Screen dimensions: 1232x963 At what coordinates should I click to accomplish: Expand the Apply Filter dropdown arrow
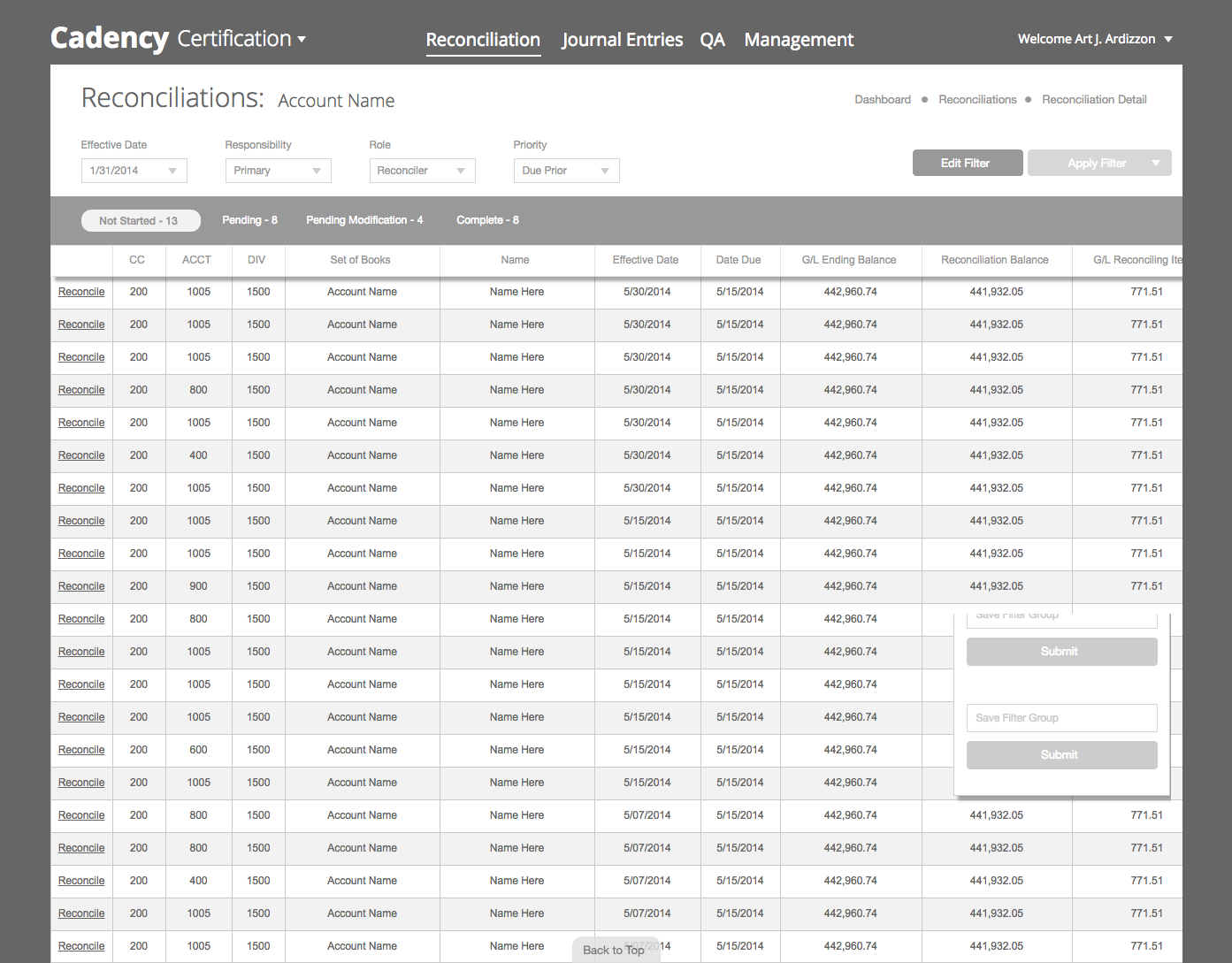click(1156, 163)
